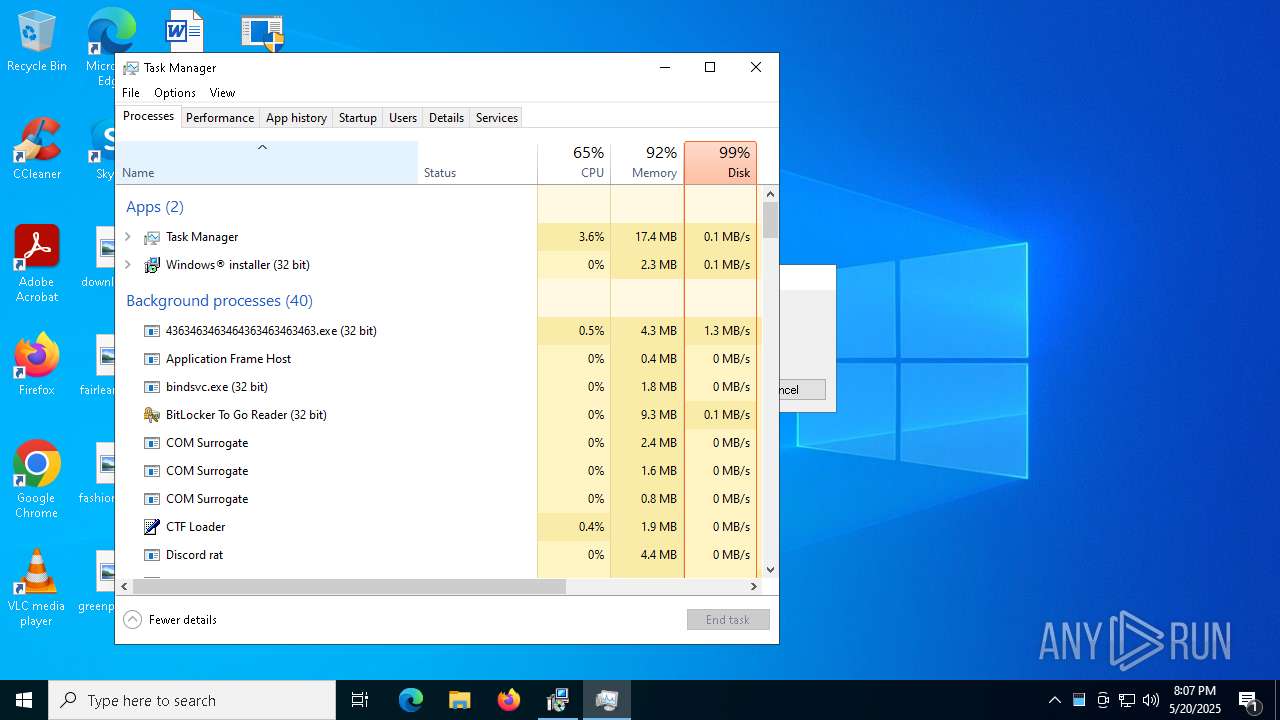The image size is (1280, 720).
Task: Click the CTF Loader process icon
Action: [152, 527]
